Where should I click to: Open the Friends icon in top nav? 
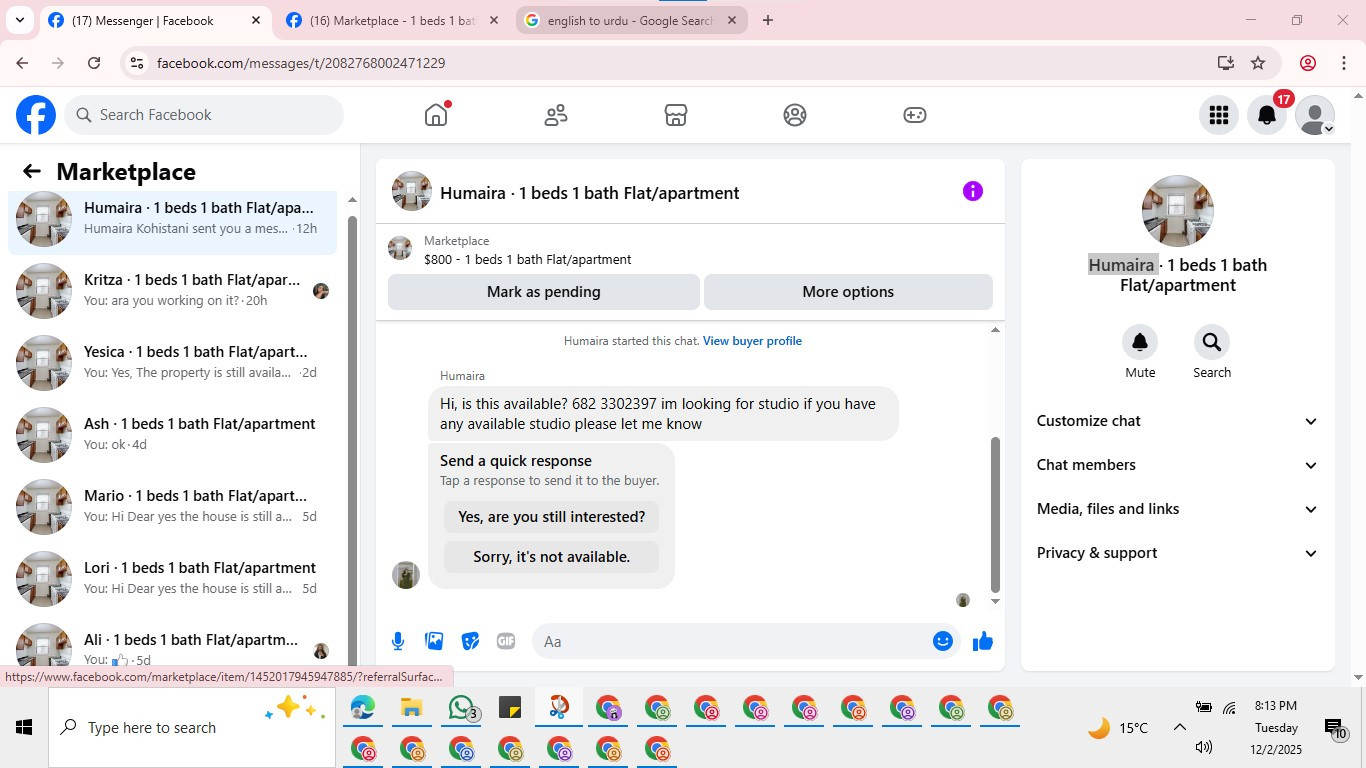tap(556, 115)
